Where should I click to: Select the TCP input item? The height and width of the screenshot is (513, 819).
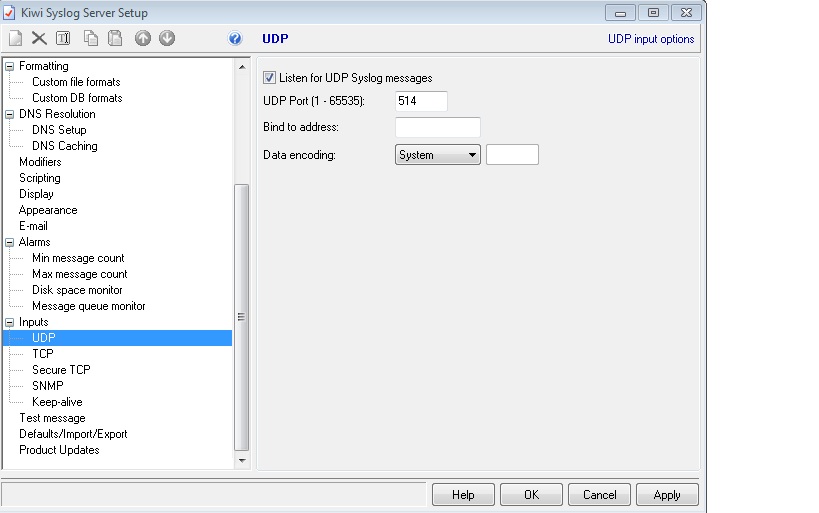[x=43, y=354]
